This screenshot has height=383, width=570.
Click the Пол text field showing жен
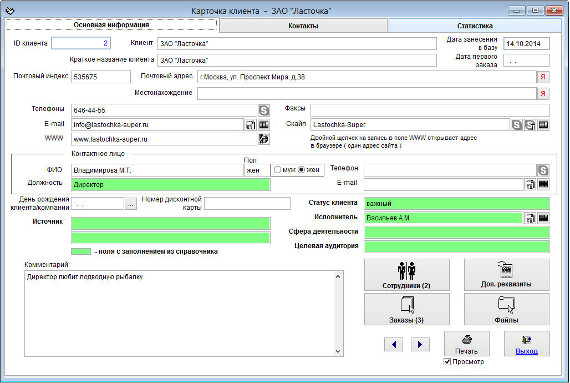[x=257, y=170]
